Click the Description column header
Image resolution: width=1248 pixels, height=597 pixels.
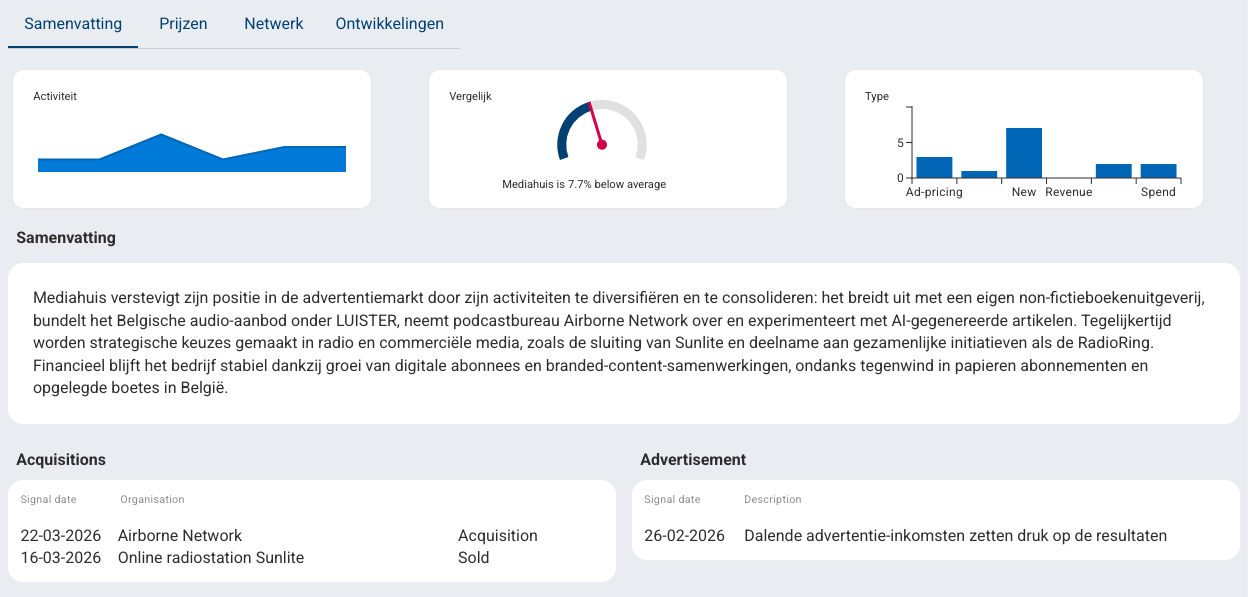pos(772,499)
